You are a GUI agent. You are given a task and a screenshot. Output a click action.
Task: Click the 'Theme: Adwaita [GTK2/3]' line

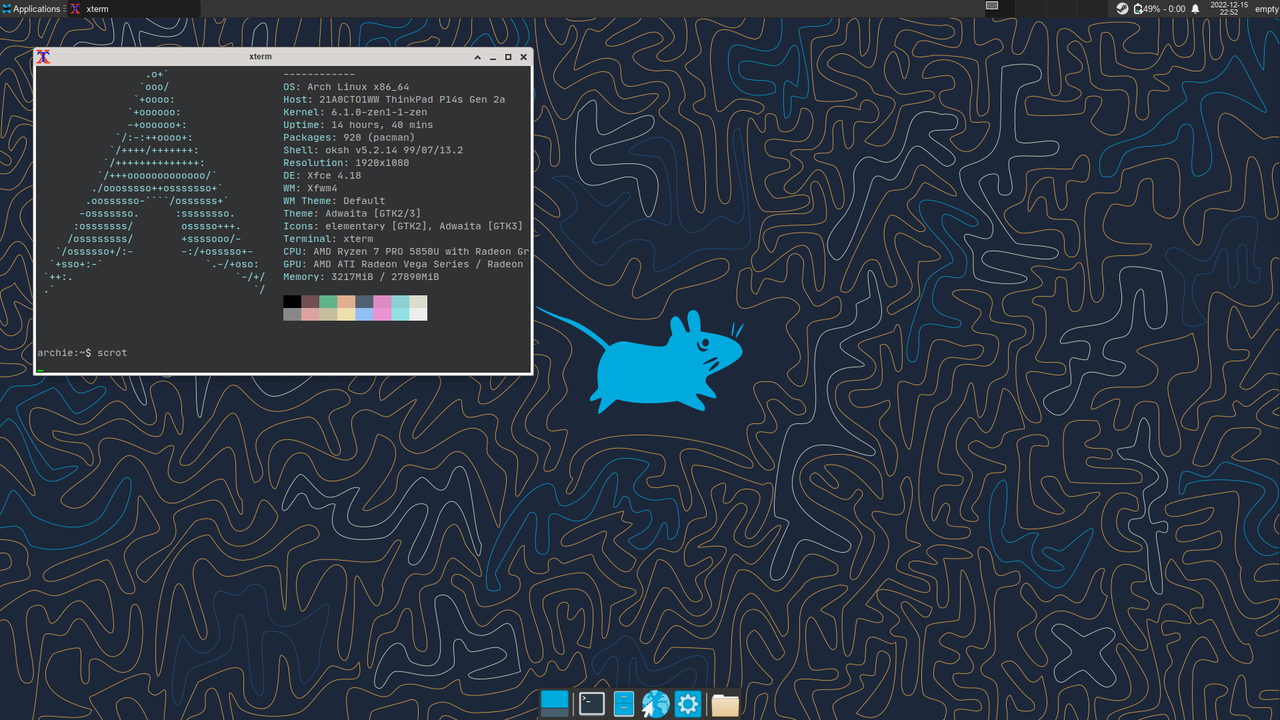pos(352,214)
